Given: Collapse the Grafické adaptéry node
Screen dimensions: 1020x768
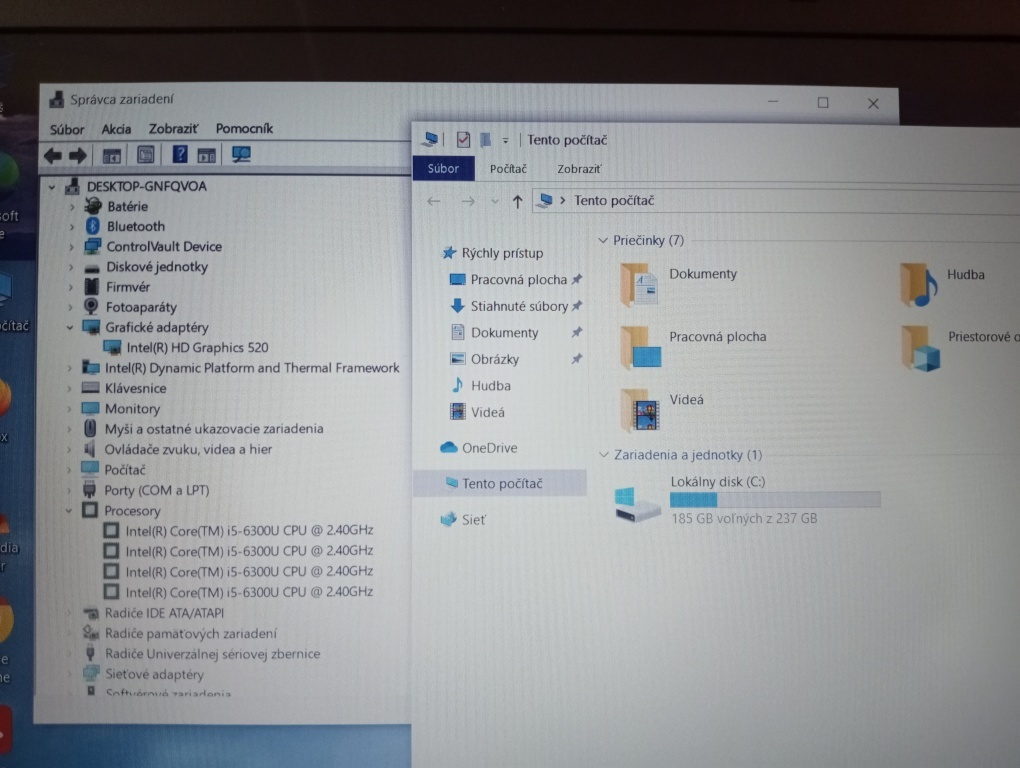Looking at the screenshot, I should point(70,327).
